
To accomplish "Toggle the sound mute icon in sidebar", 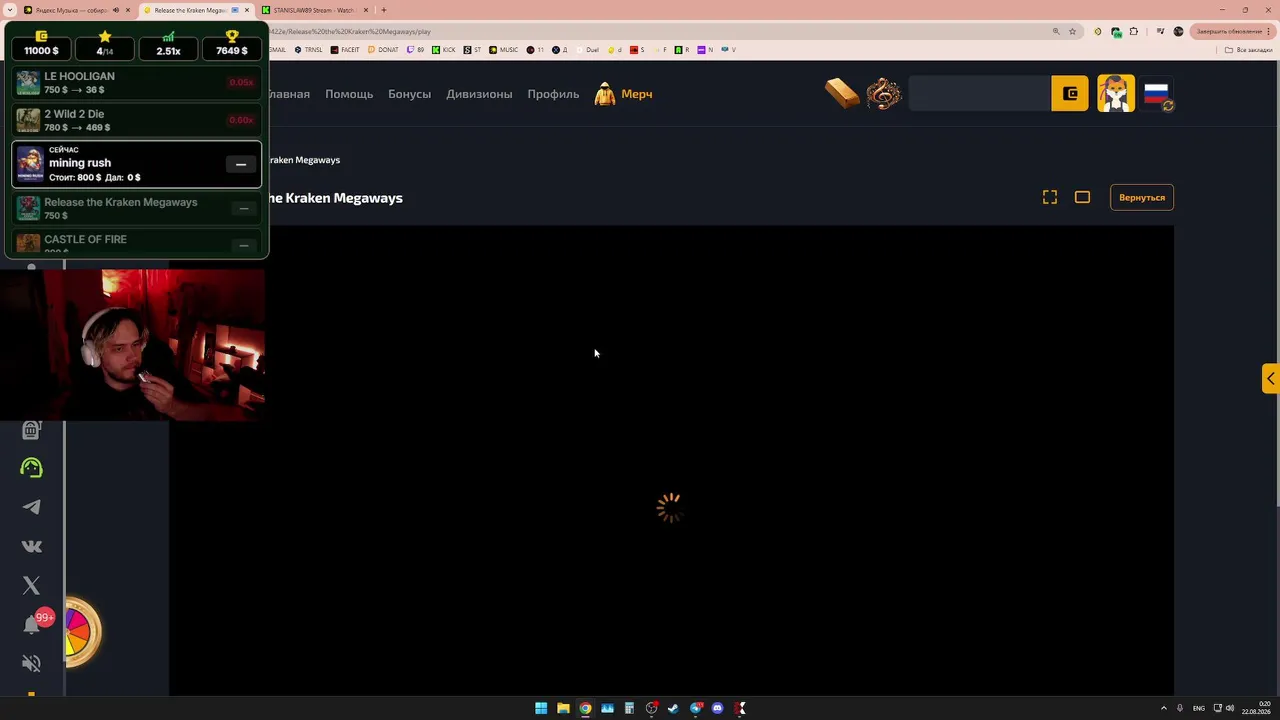I will click(x=32, y=663).
